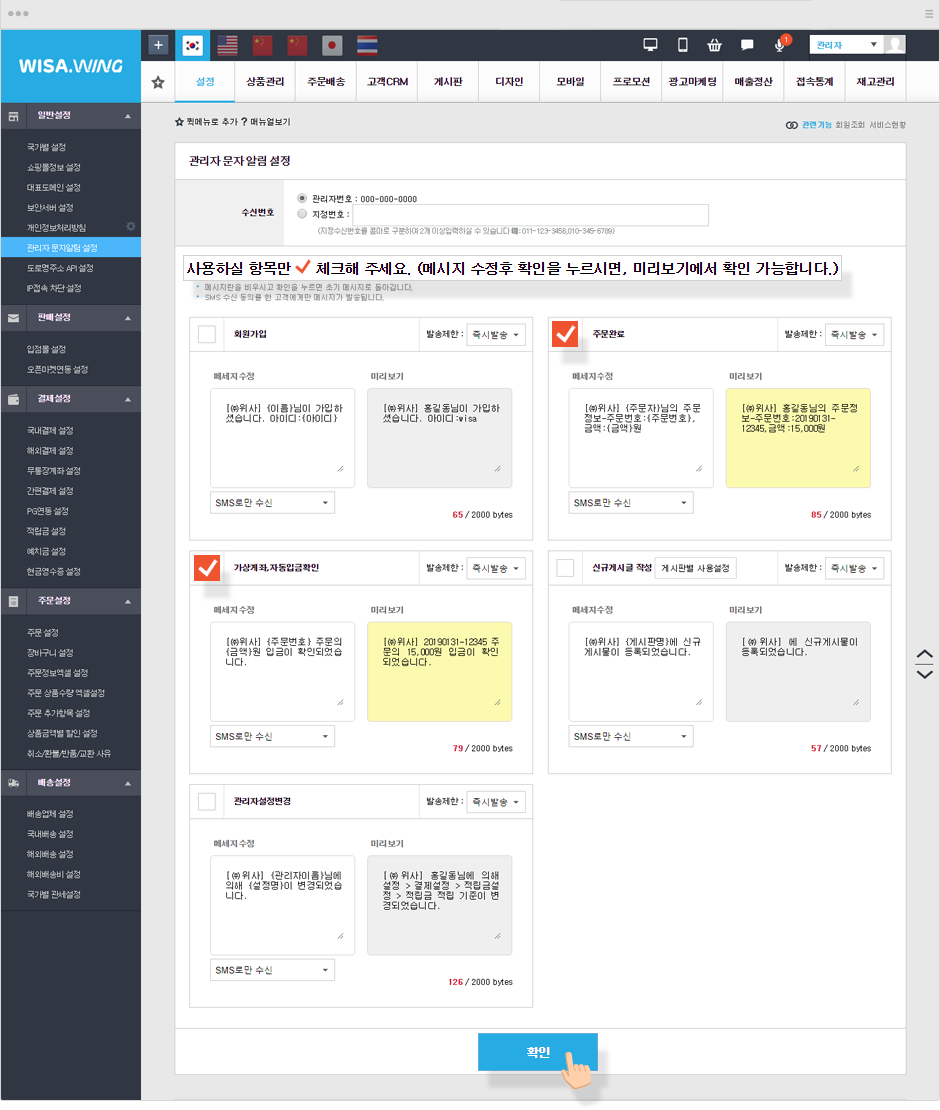Image resolution: width=940 pixels, height=1110 pixels.
Task: Switch to the 주문배송 tab
Action: tap(326, 82)
